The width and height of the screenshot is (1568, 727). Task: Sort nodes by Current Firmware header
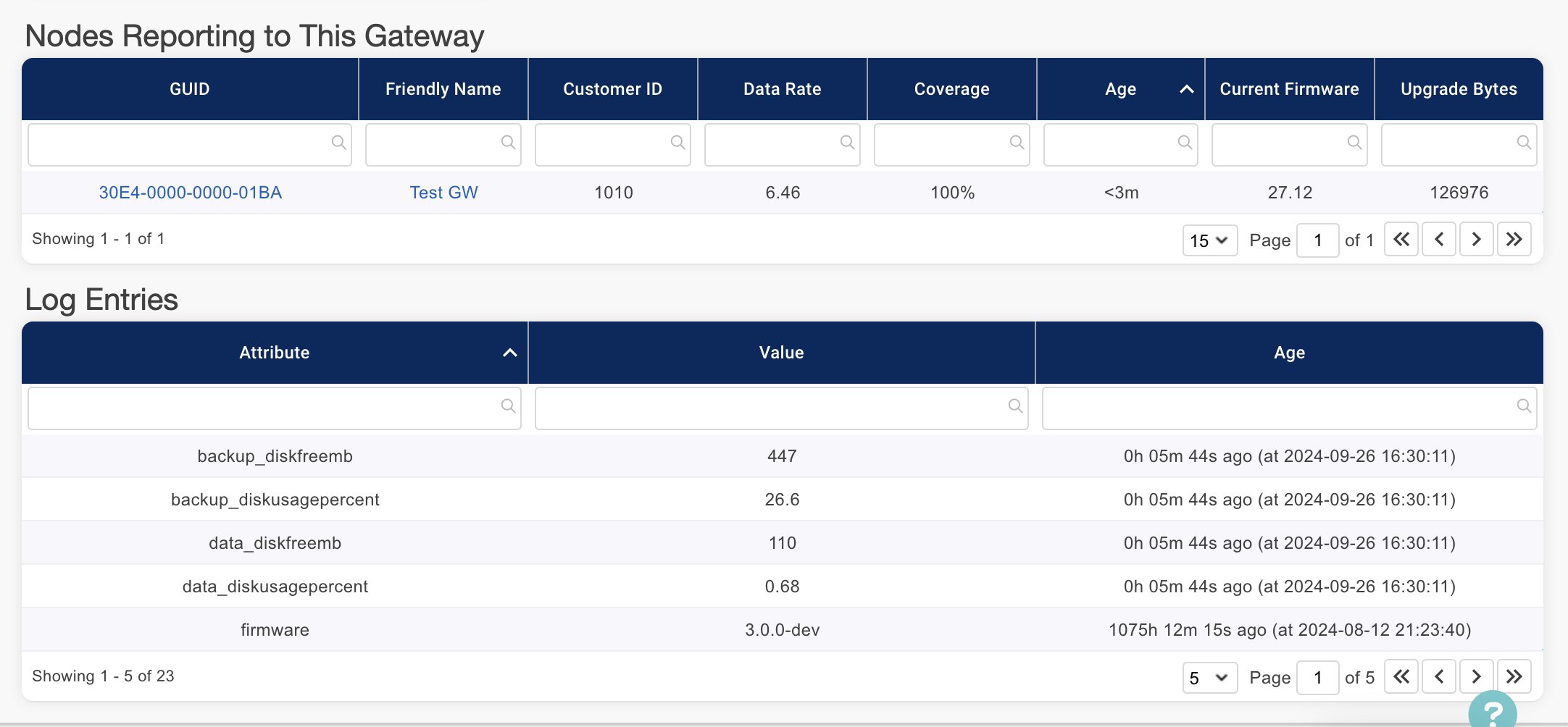pos(1289,89)
